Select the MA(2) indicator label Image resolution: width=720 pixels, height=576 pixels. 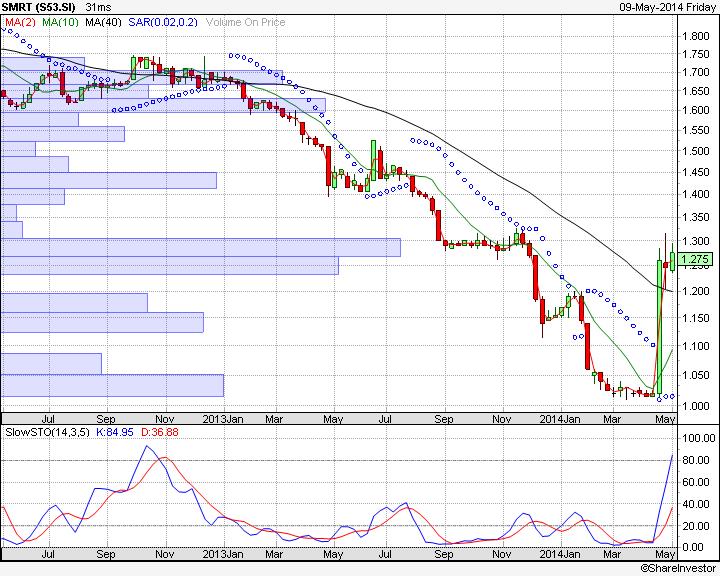pyautogui.click(x=20, y=22)
